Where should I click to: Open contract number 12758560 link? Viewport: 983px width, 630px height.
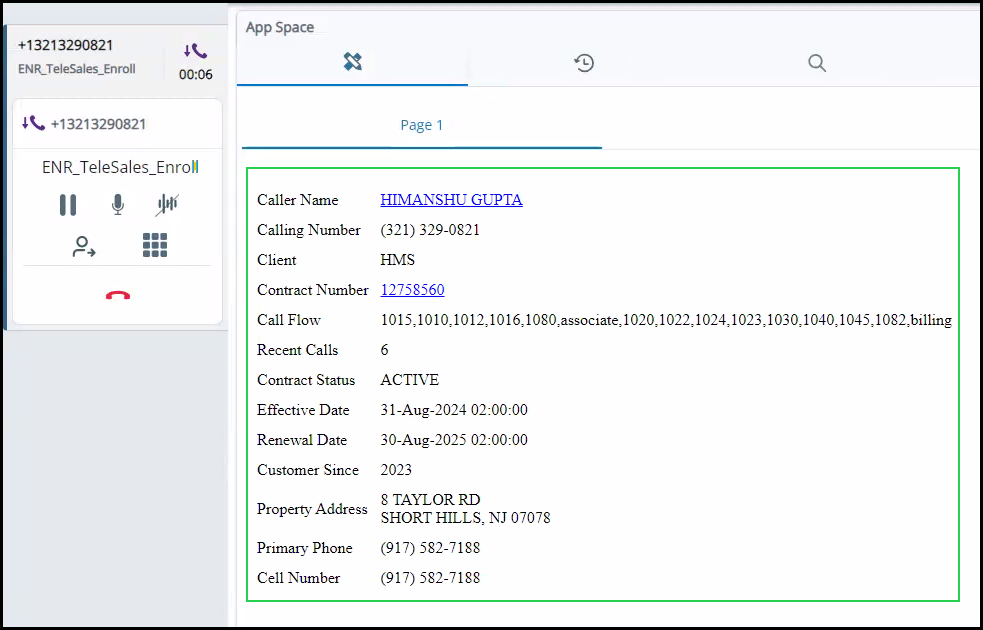(413, 290)
